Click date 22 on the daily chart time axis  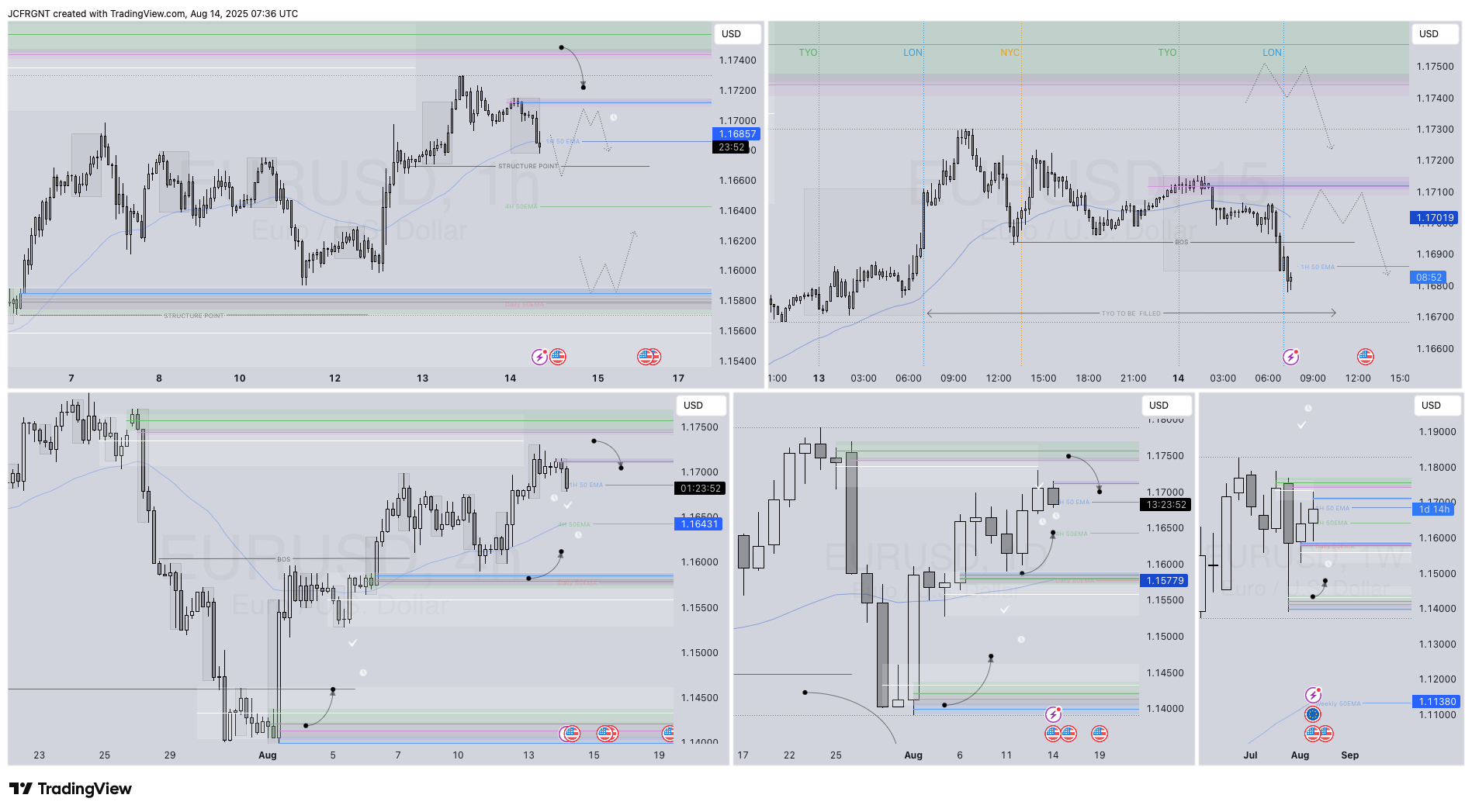[789, 755]
